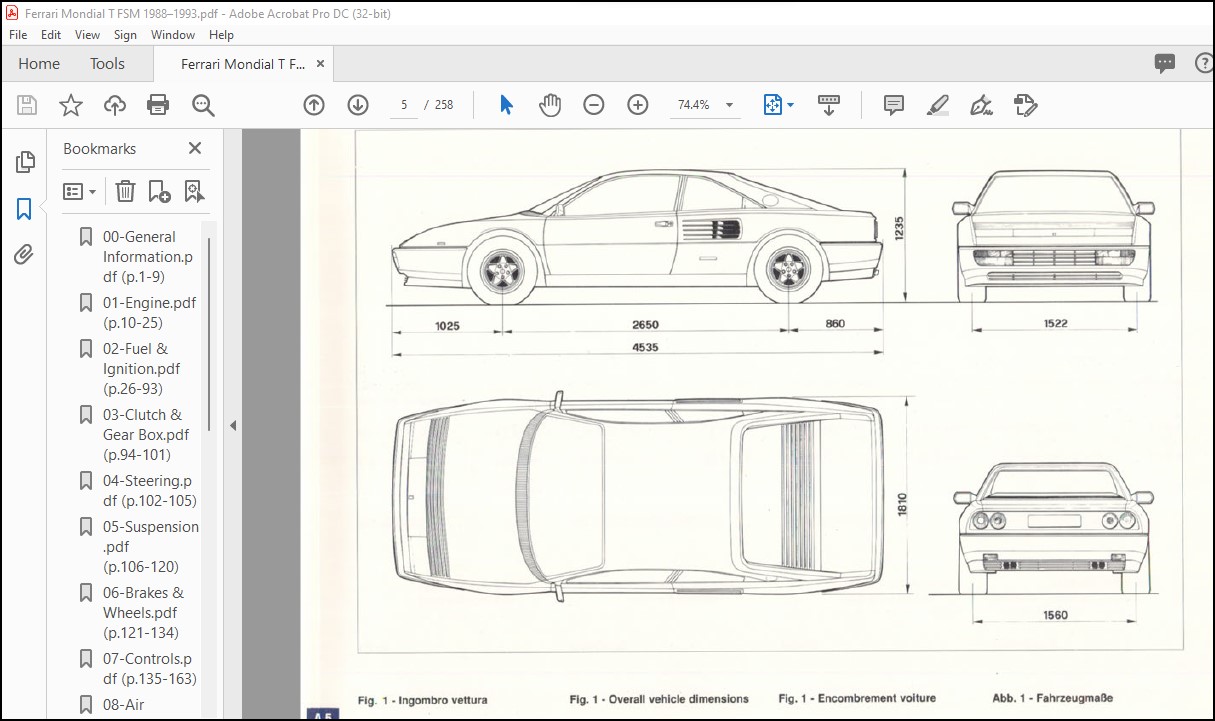Click the caption 'Fig. 1 - Encombrement voiture'
Image resolution: width=1215 pixels, height=721 pixels.
[857, 699]
